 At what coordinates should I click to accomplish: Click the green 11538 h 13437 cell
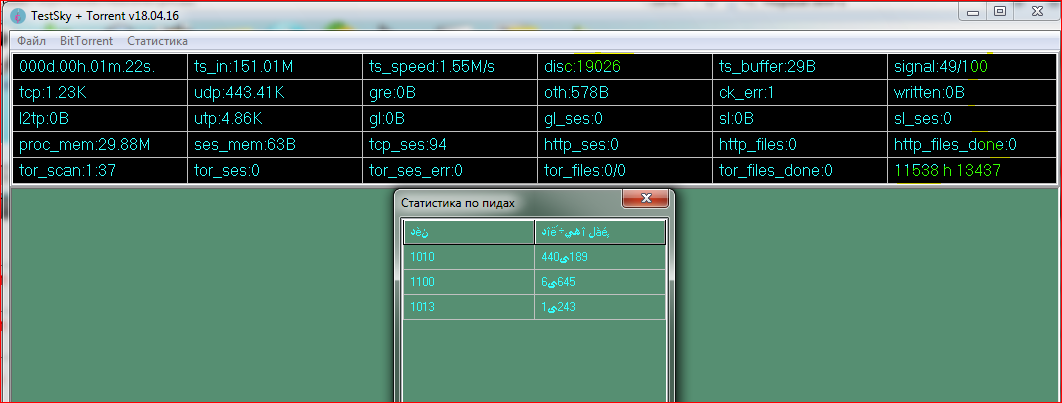click(970, 171)
